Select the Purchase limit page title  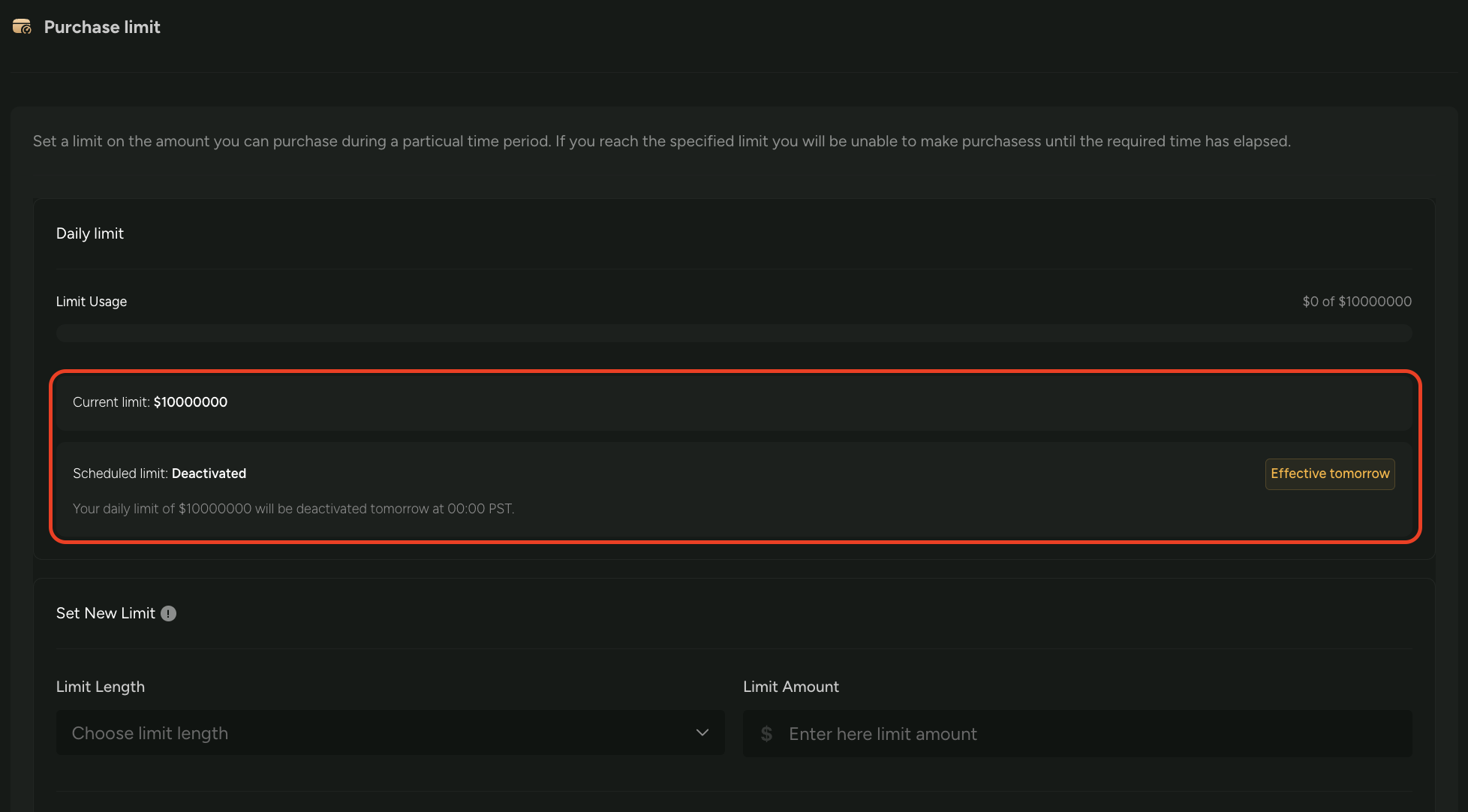[102, 26]
